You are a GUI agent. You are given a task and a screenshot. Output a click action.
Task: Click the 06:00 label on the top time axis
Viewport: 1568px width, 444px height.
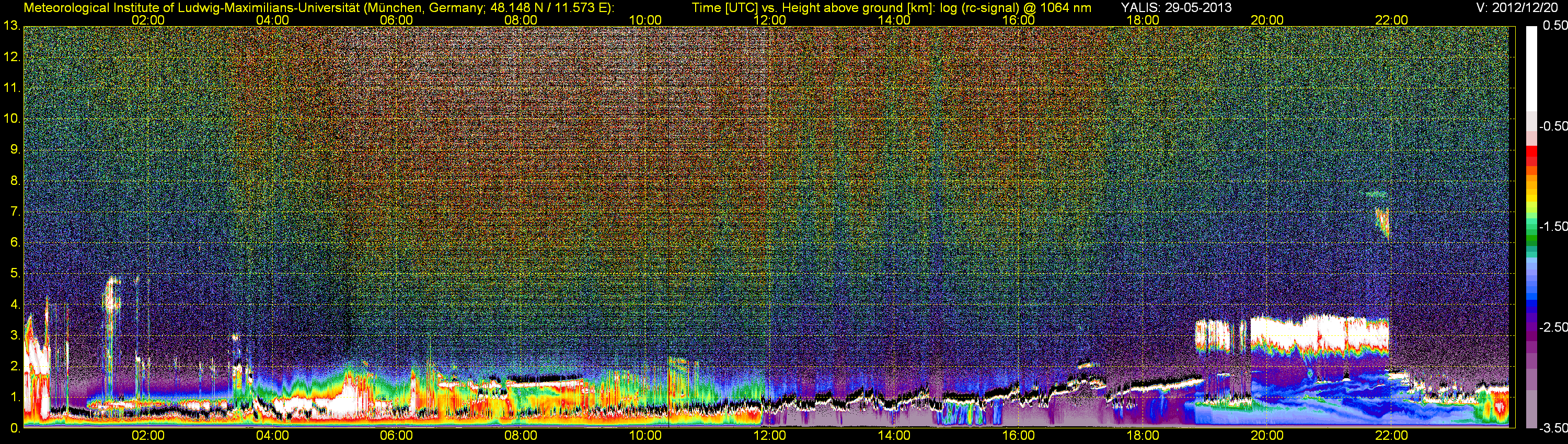pos(396,20)
